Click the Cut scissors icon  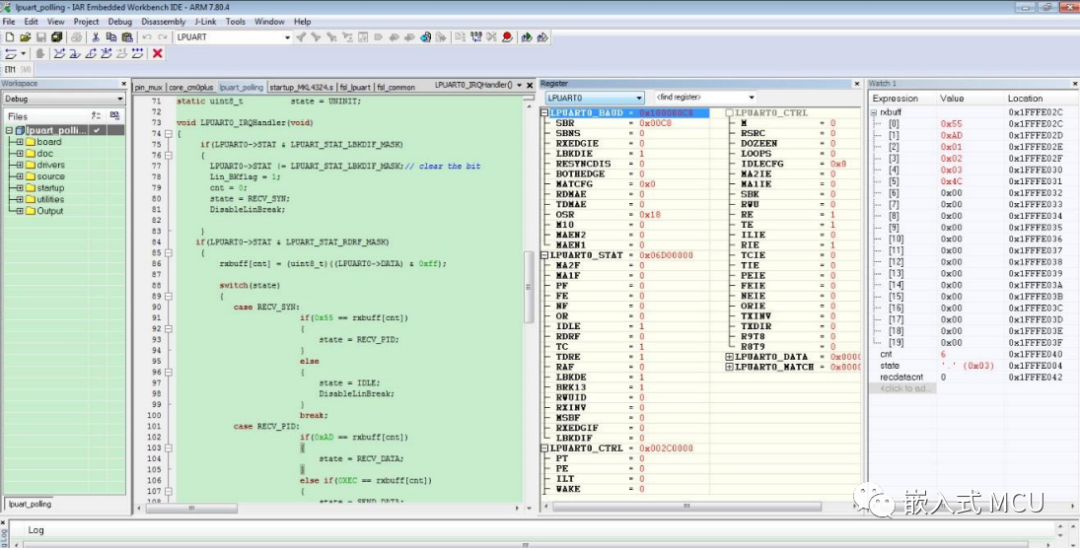point(96,37)
